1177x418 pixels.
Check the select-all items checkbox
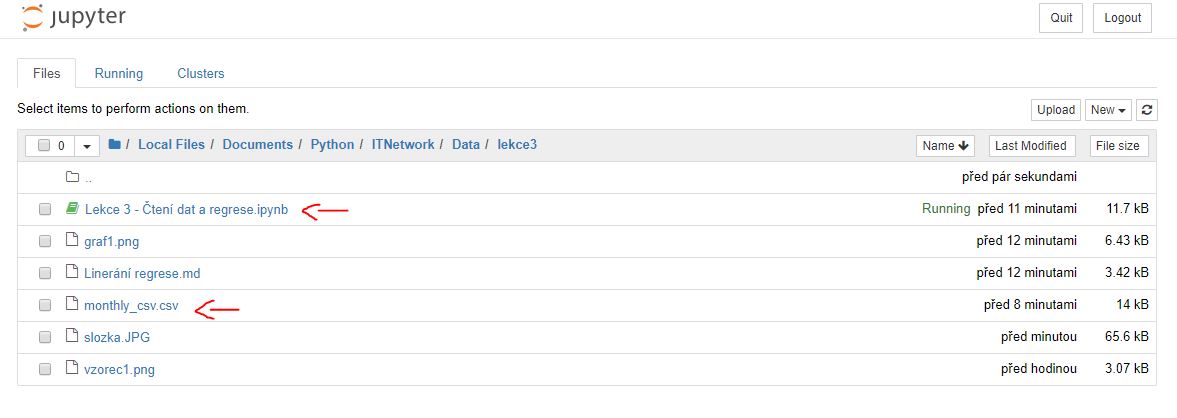pos(44,146)
